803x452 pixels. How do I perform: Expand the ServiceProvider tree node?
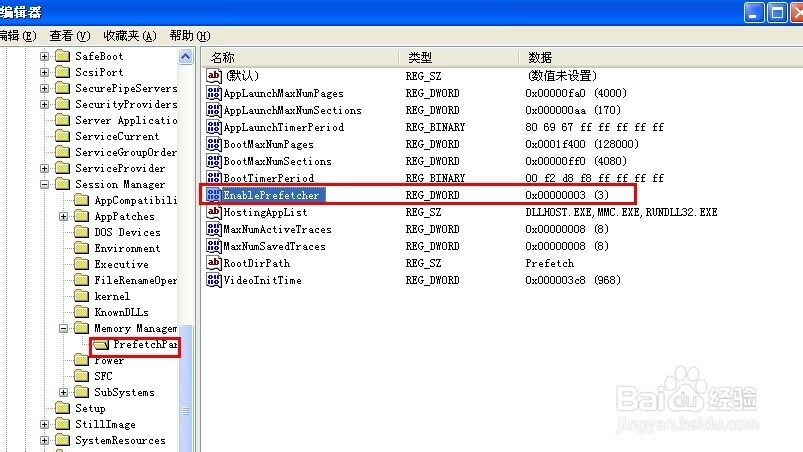coord(45,168)
